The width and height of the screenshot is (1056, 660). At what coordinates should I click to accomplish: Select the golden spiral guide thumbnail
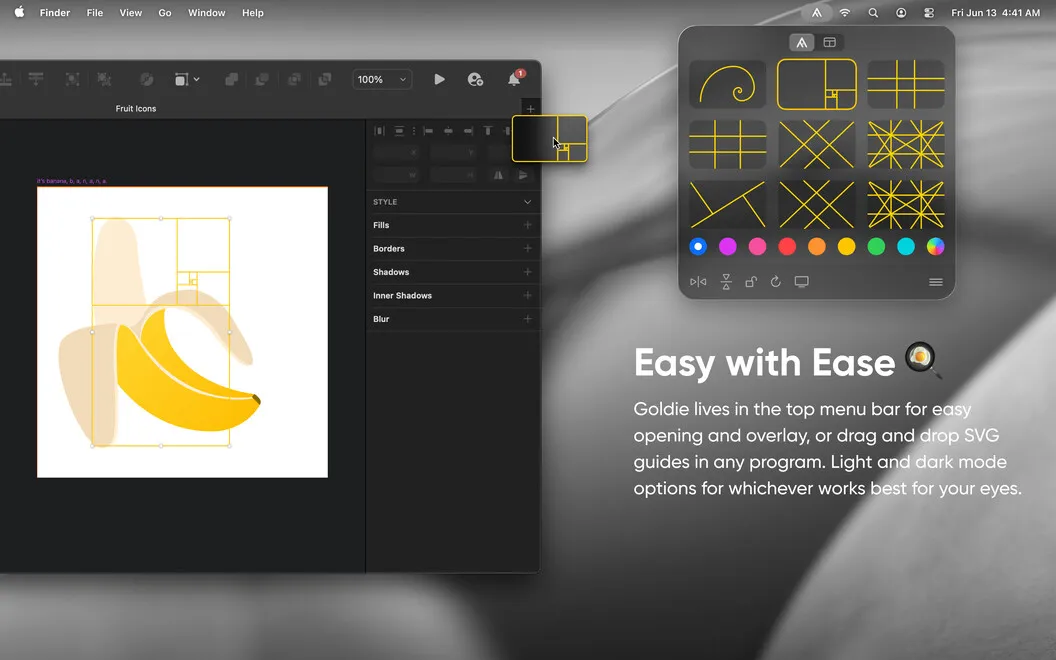[727, 84]
